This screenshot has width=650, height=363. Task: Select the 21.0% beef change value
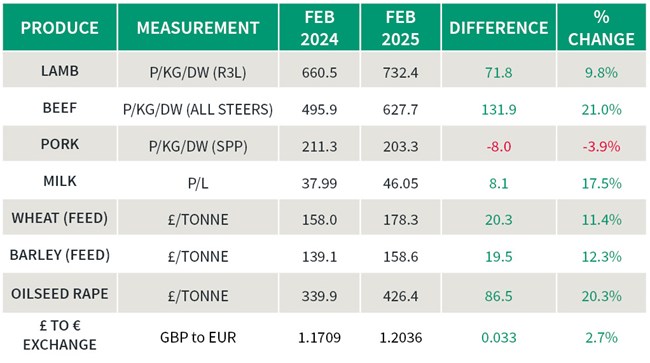pos(601,109)
